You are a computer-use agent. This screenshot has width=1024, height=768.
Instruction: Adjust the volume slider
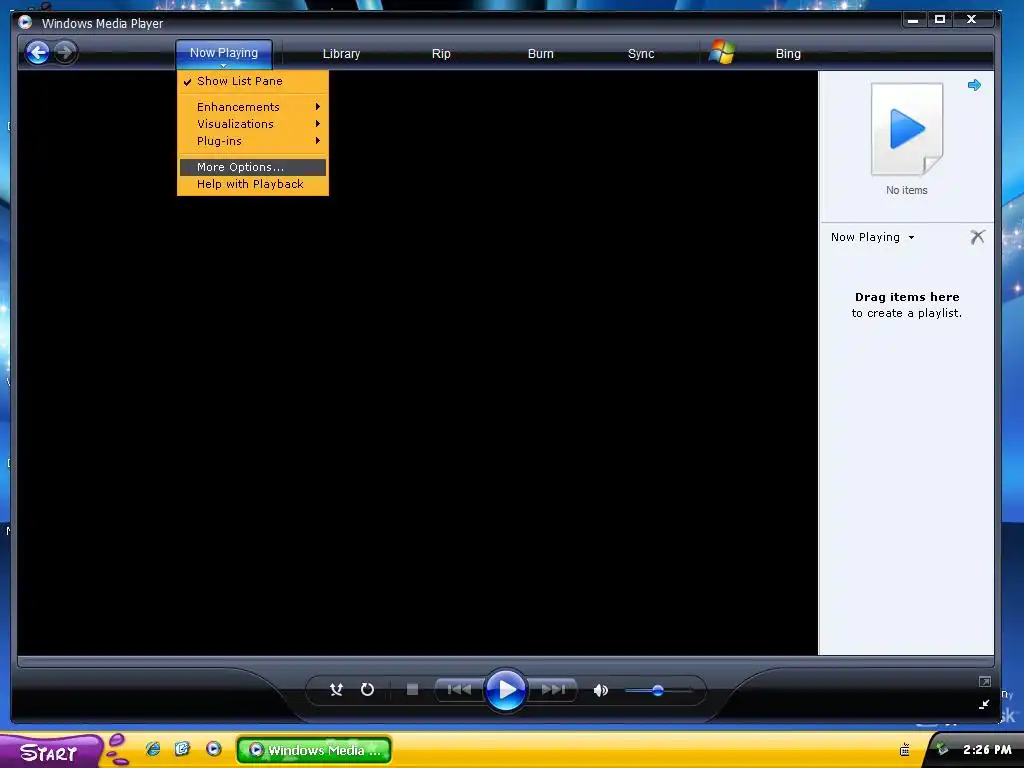(658, 690)
